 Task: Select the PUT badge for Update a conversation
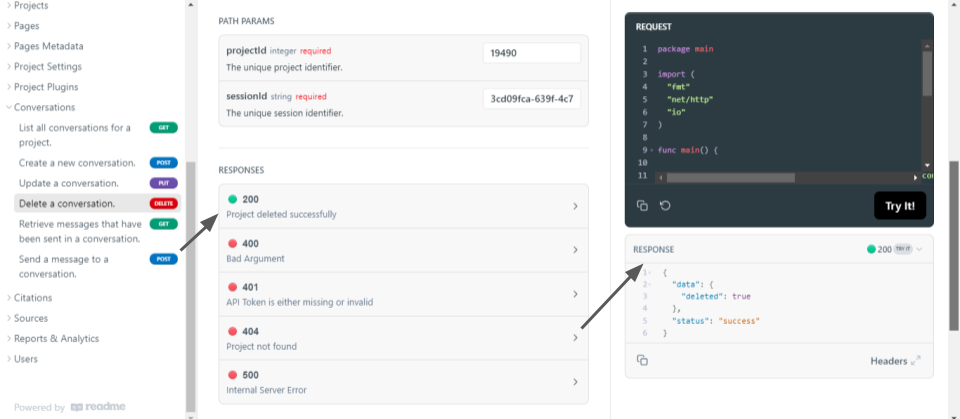click(163, 183)
